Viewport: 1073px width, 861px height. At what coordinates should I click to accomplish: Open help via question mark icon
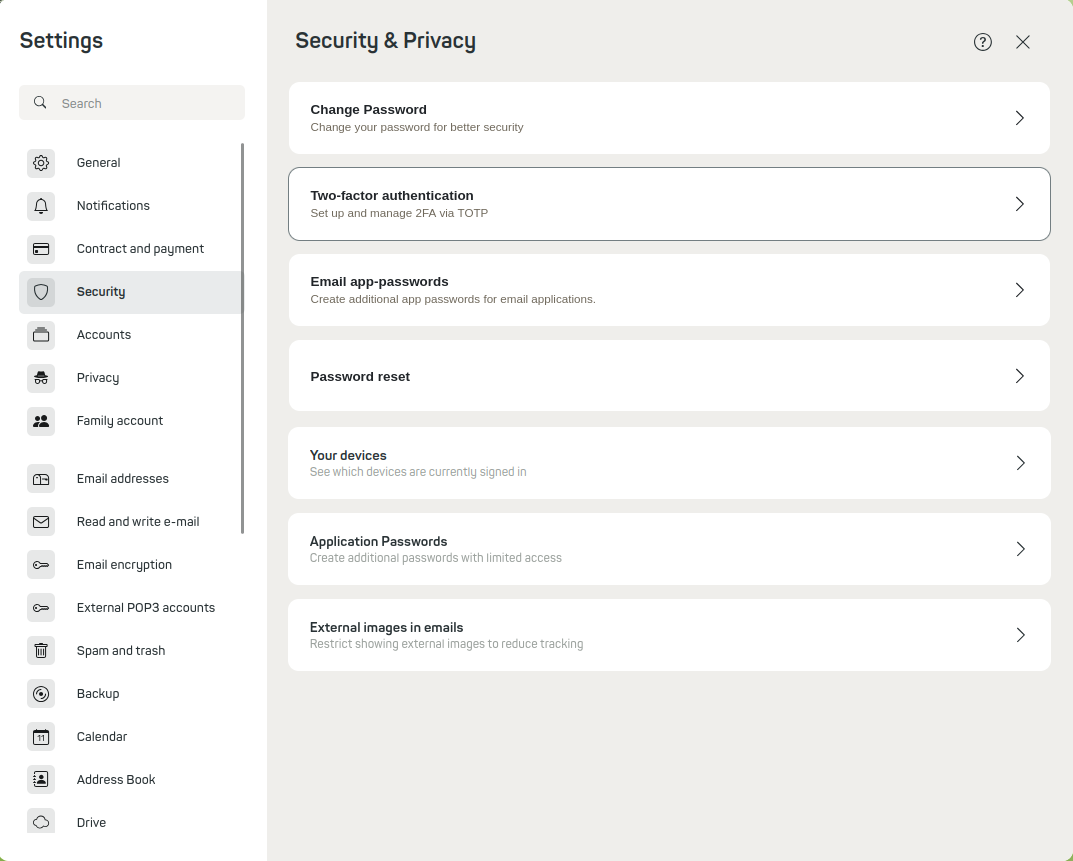pos(983,42)
